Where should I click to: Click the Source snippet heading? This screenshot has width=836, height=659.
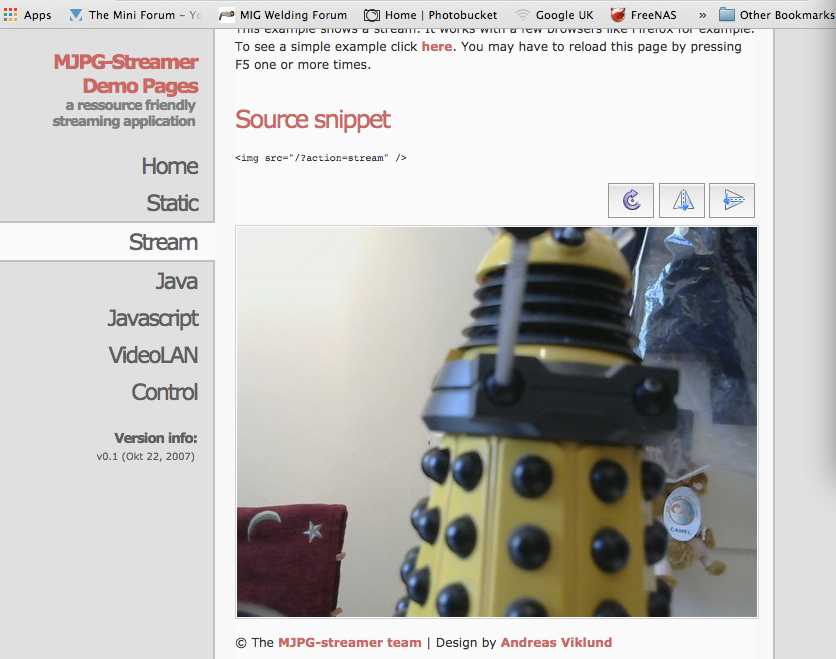313,119
